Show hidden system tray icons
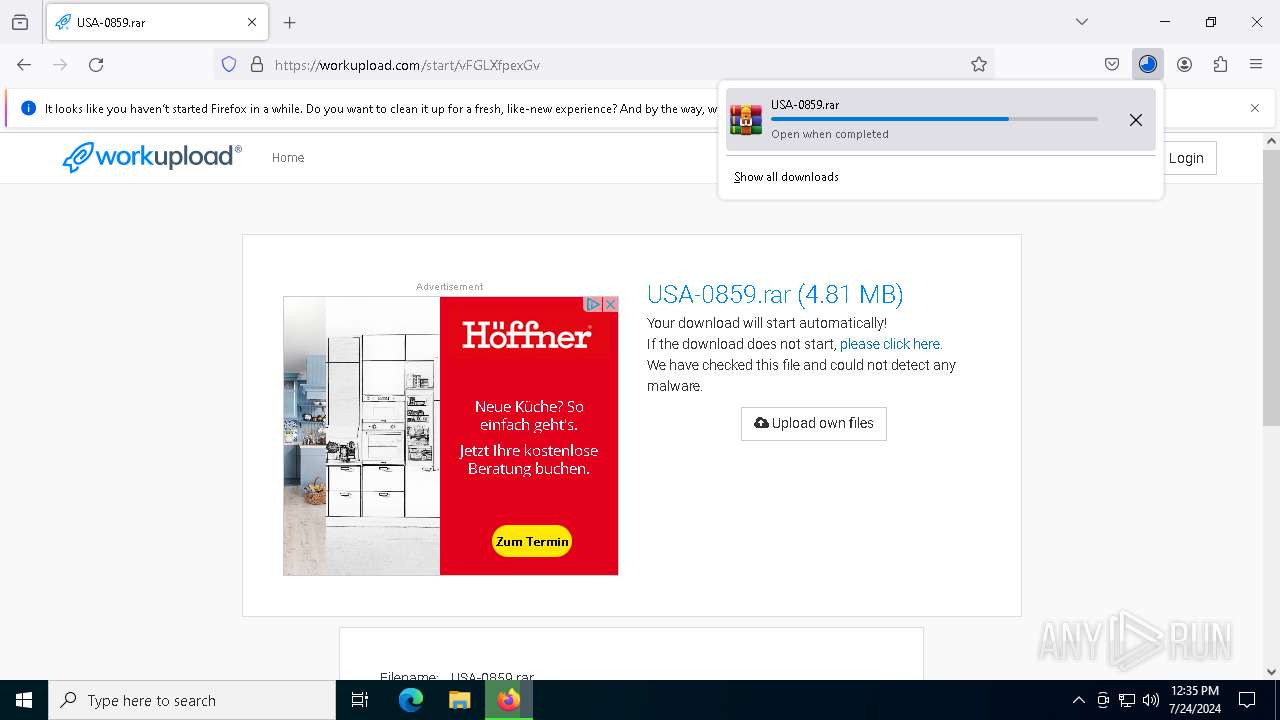Screen dimensions: 1280x720 (x=1078, y=700)
